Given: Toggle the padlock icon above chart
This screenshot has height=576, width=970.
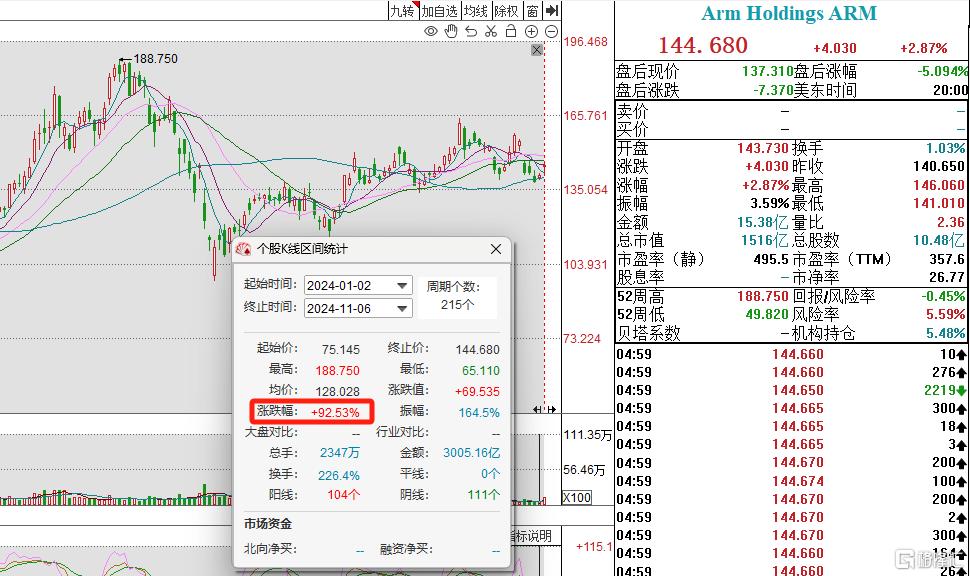Looking at the screenshot, I should [511, 31].
